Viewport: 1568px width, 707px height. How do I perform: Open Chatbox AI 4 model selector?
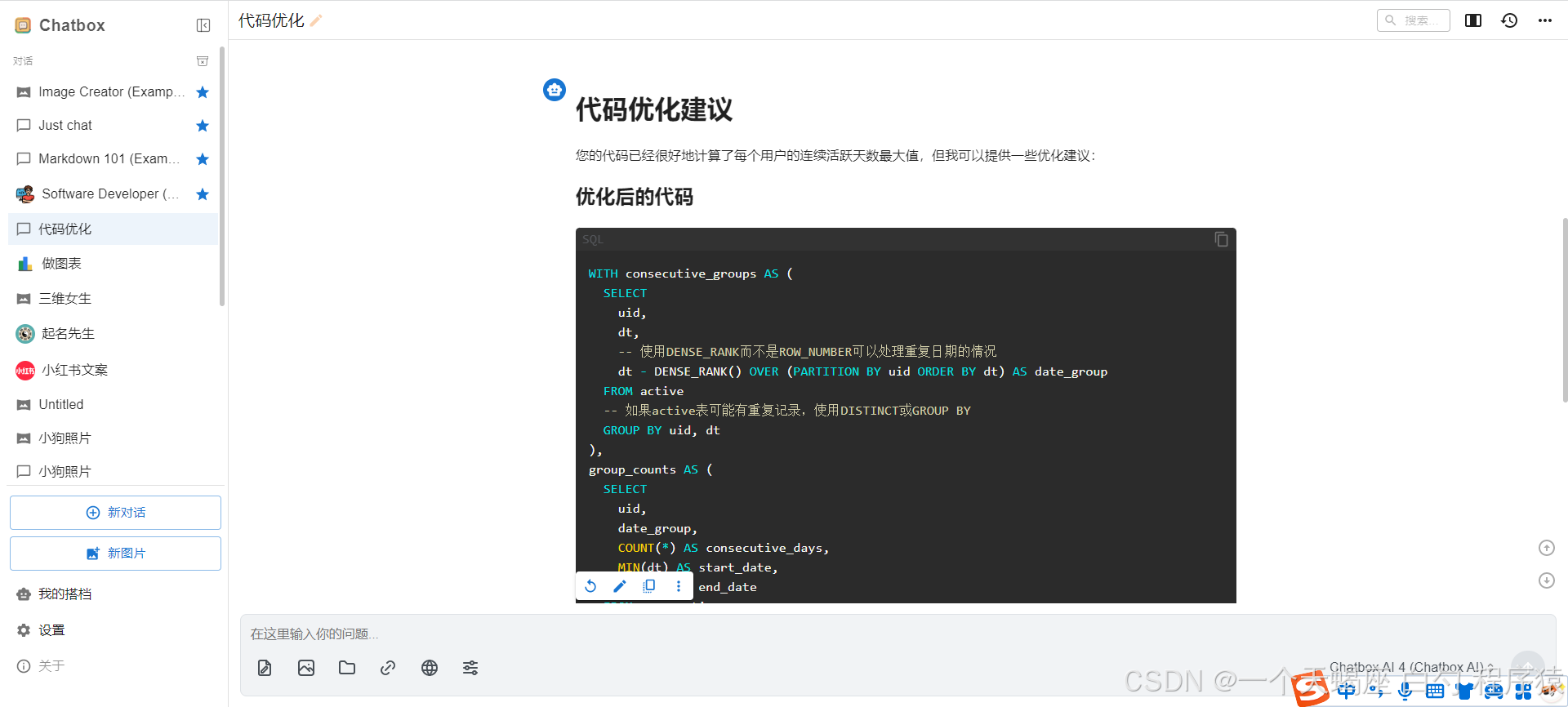click(1411, 667)
